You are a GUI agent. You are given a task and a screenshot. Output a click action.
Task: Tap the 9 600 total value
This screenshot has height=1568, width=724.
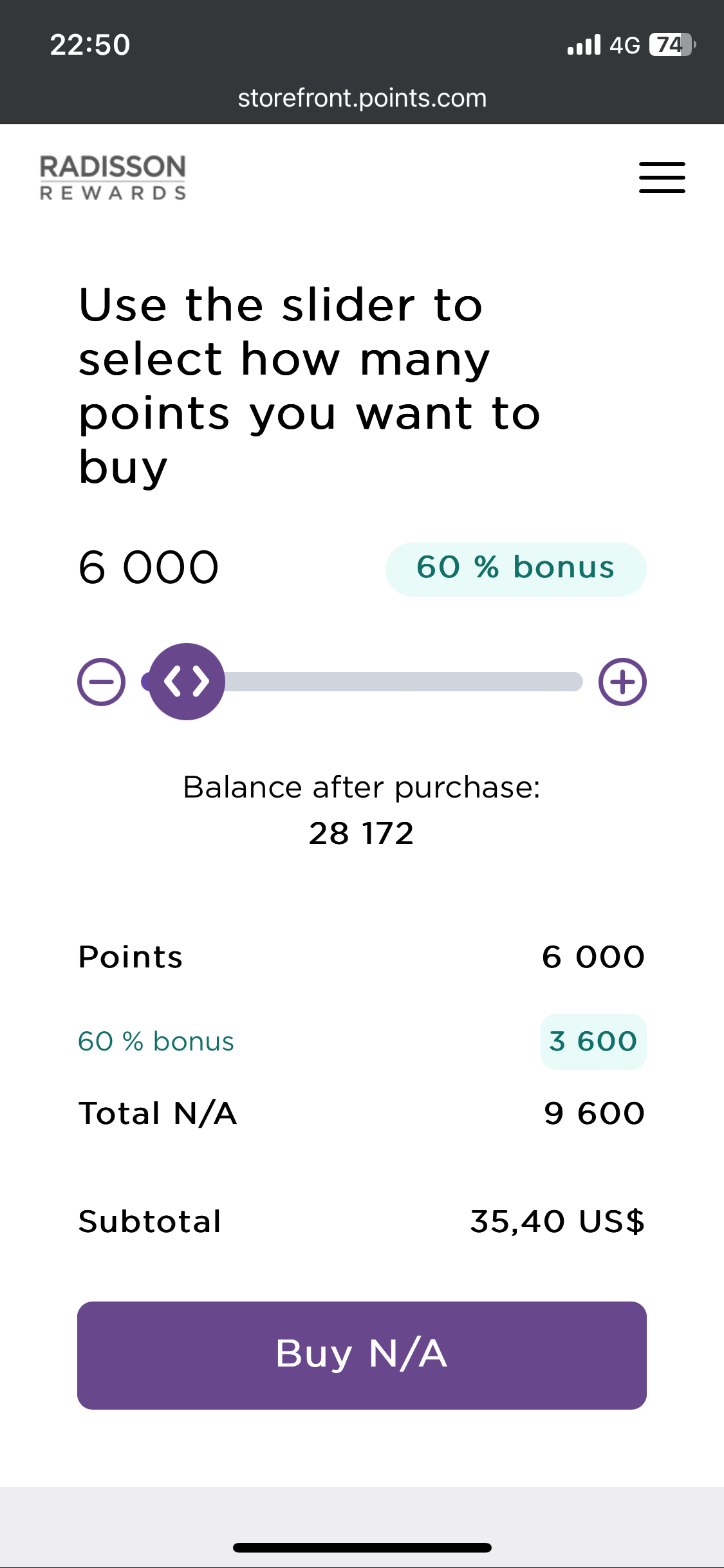[593, 1113]
